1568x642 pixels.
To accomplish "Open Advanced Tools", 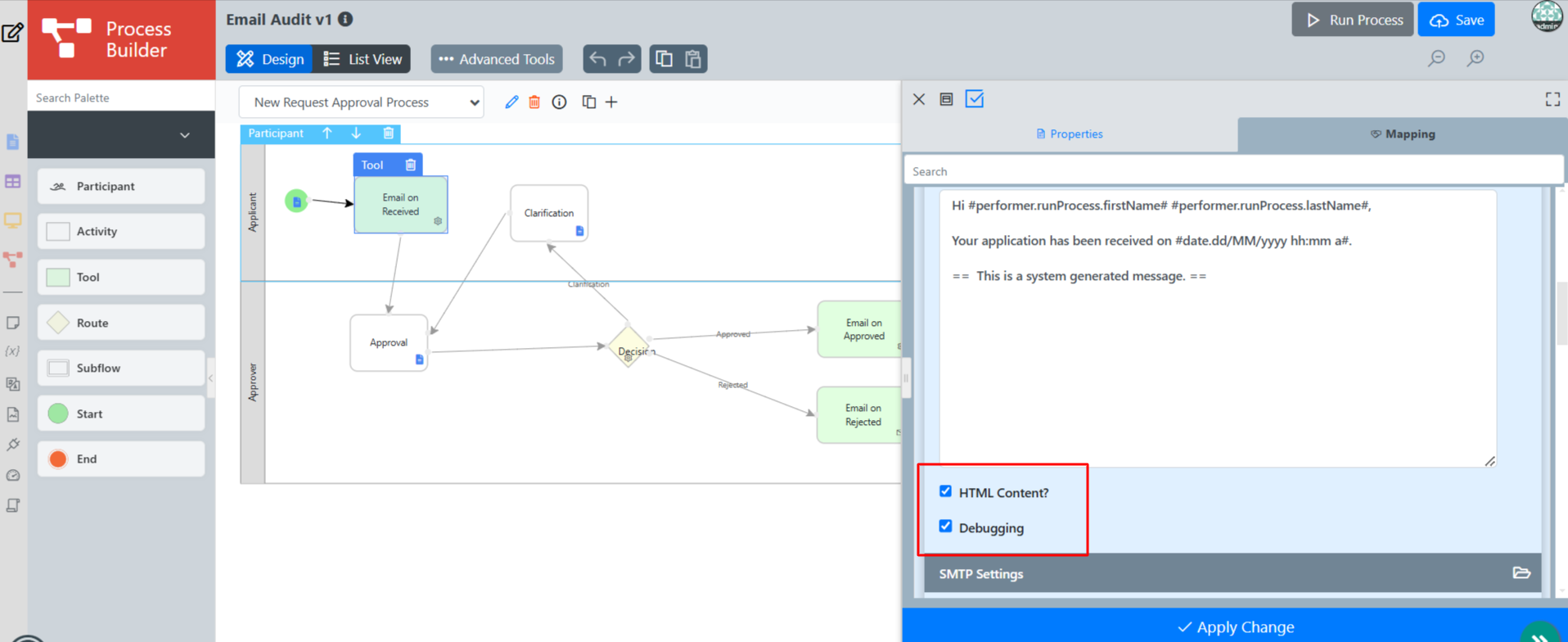I will tap(497, 59).
